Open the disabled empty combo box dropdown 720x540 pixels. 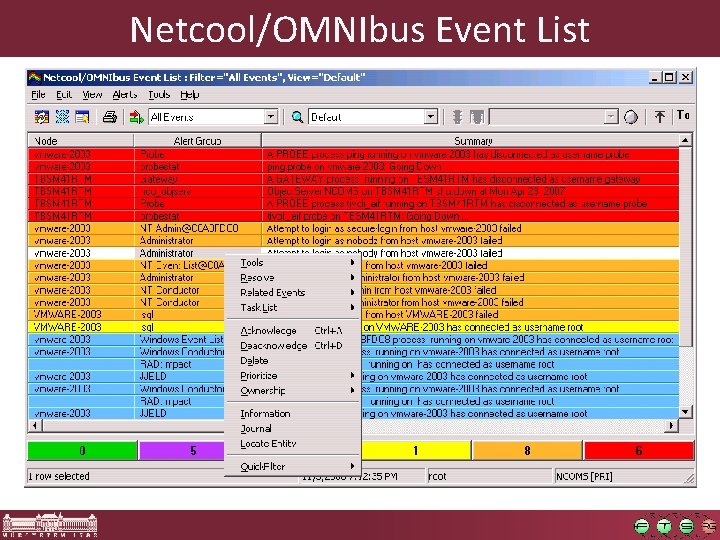tap(610, 117)
